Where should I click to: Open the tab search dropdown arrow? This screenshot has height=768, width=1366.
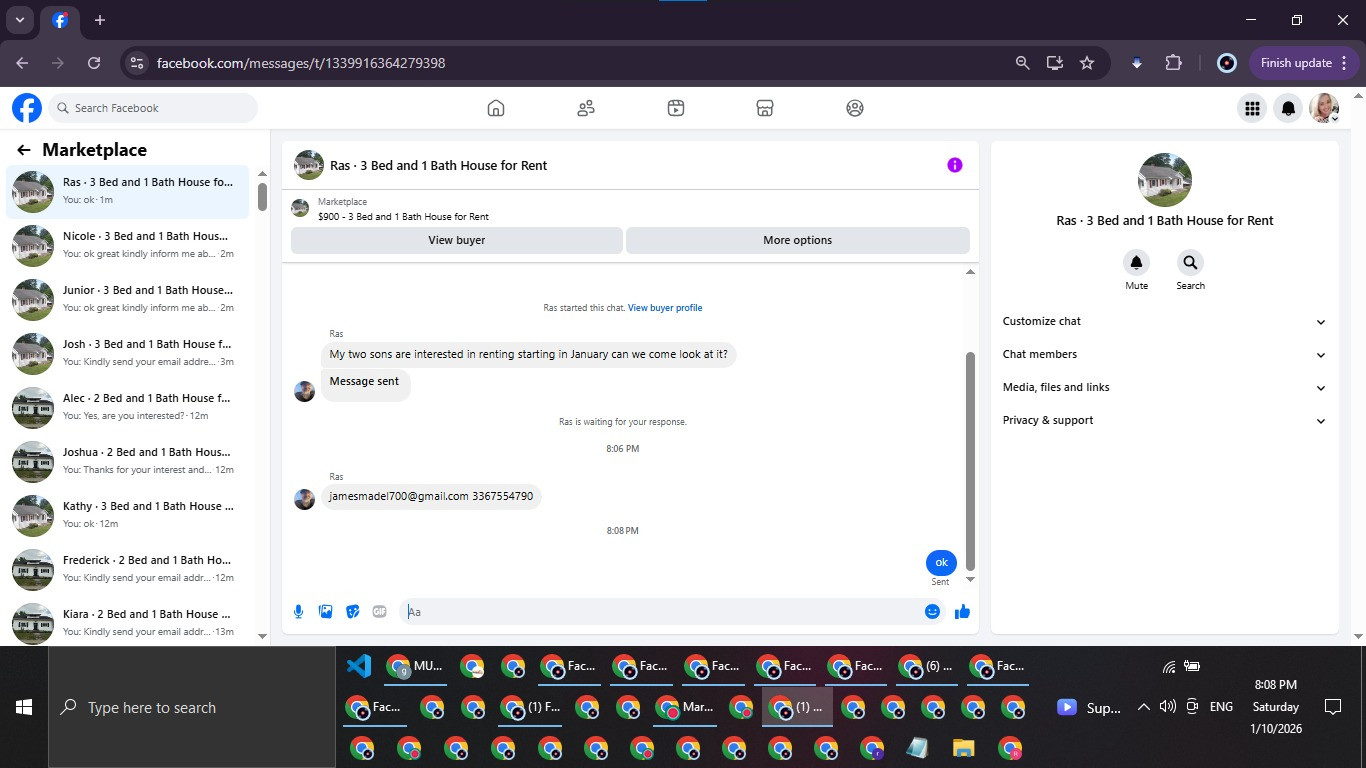(x=19, y=20)
